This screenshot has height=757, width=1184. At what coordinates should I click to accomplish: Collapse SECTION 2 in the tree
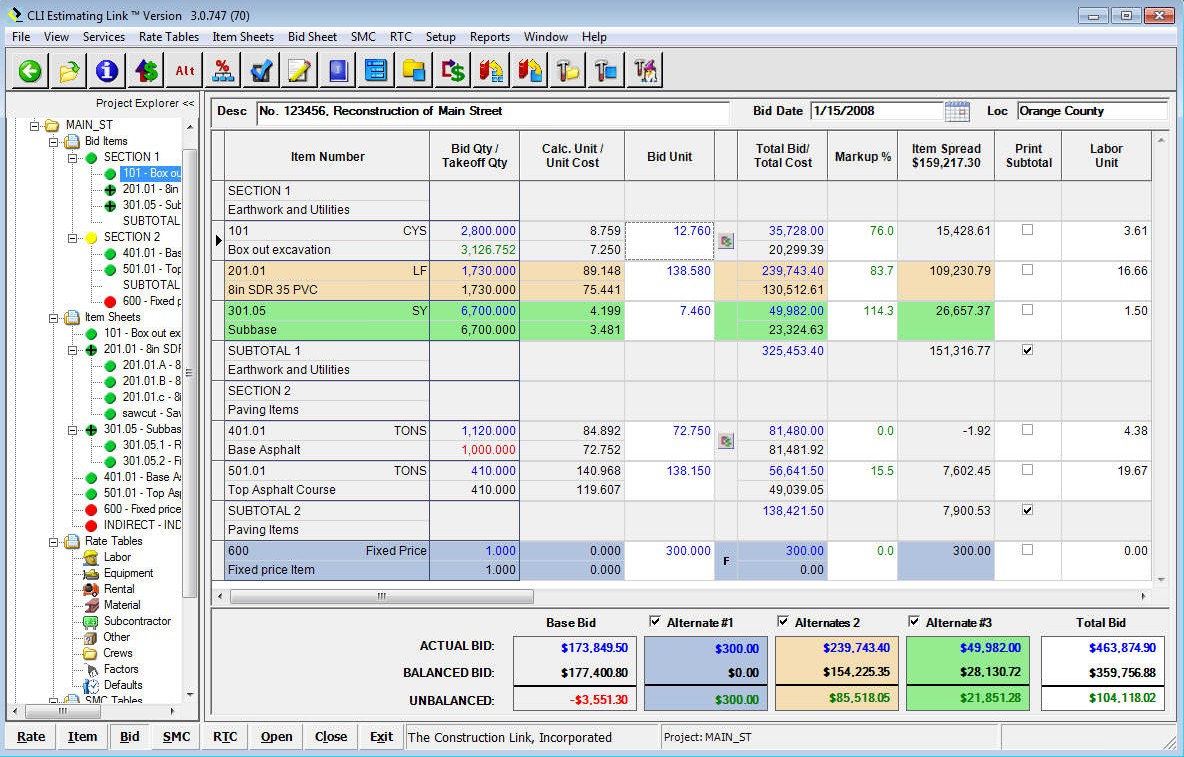pos(72,238)
